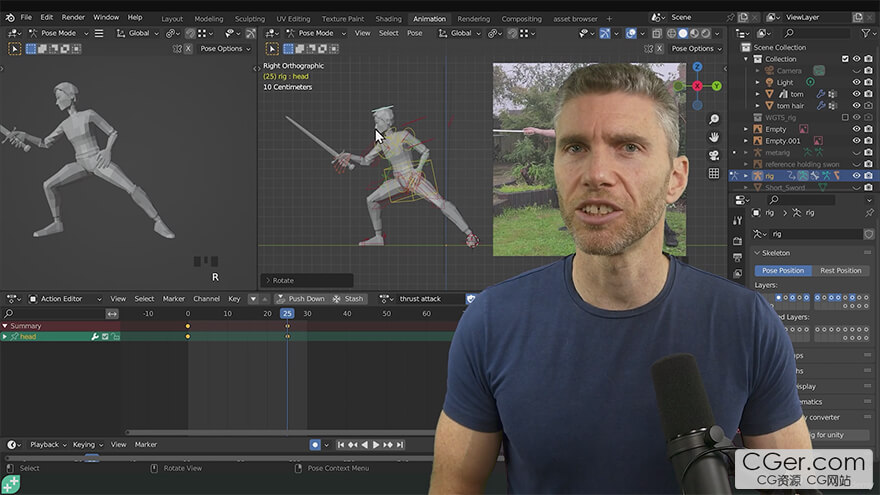The width and height of the screenshot is (880, 495).
Task: Toggle visibility of Light in outliner
Action: (856, 82)
